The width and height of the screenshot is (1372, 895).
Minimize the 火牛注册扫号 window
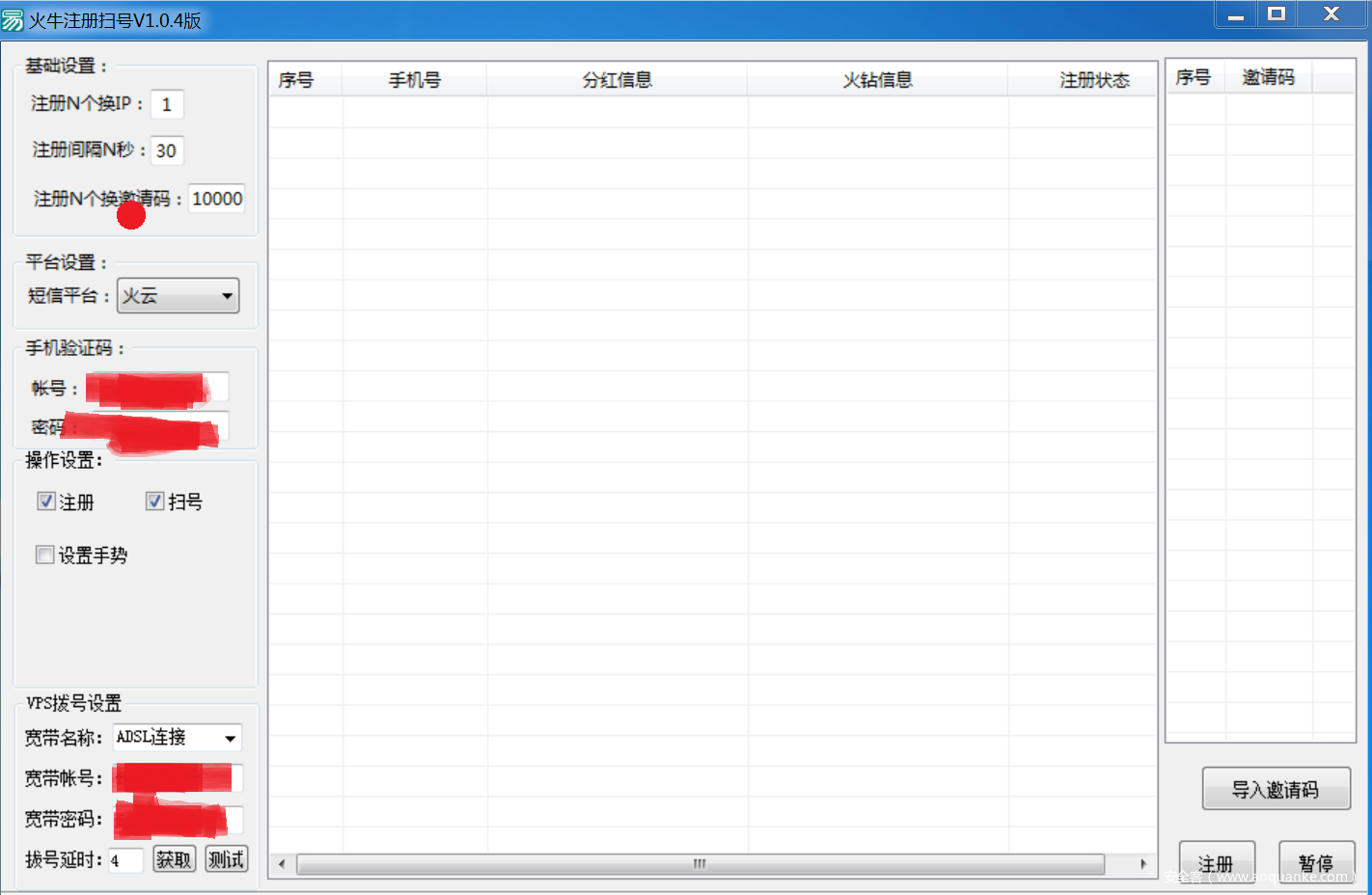click(1235, 14)
